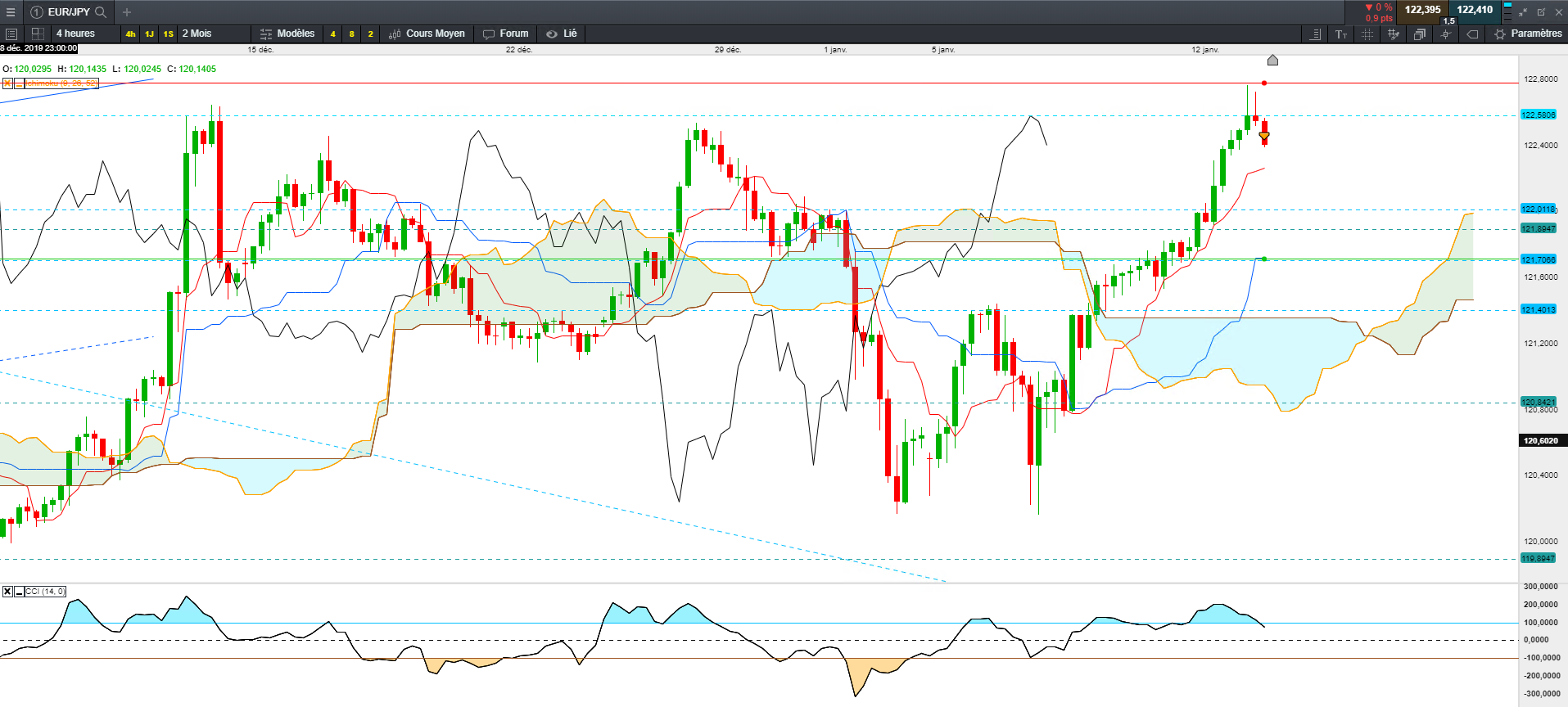Remove the Ichimoku indicator with X
1568x707 pixels.
click(x=7, y=83)
